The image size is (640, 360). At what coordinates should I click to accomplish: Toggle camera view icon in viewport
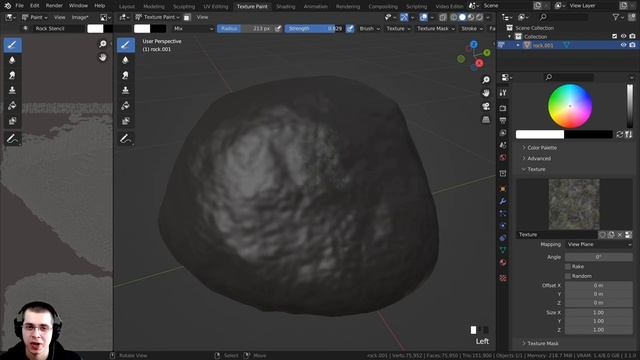486,106
